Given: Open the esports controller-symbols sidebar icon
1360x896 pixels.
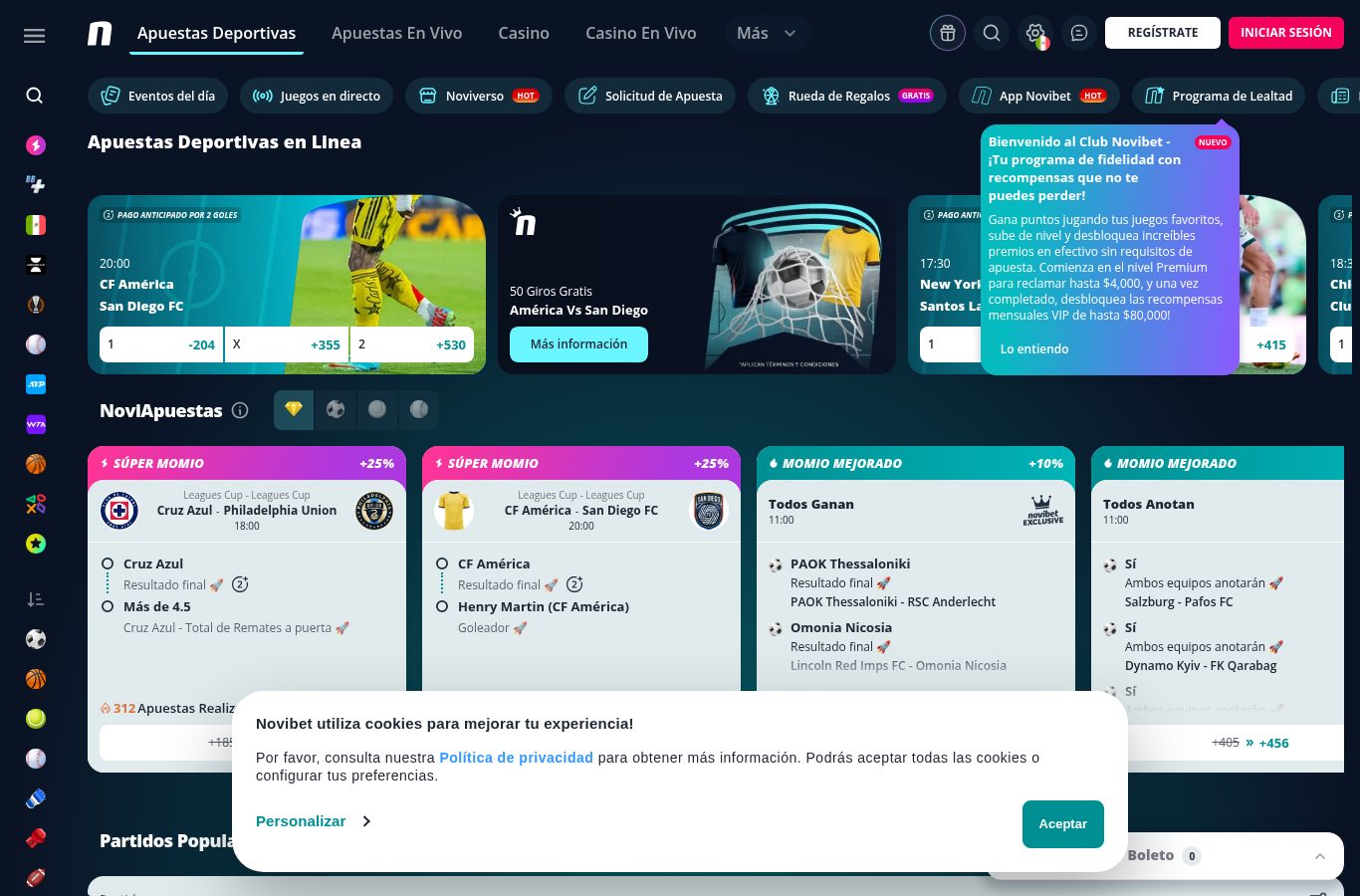Looking at the screenshot, I should 36,504.
